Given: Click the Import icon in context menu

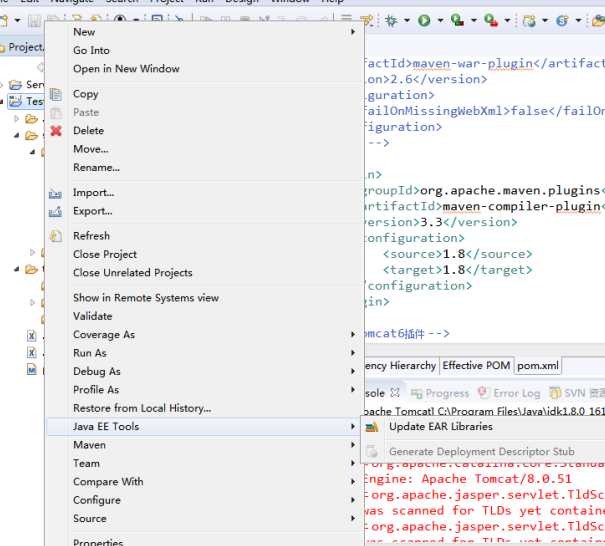Looking at the screenshot, I should point(56,193).
